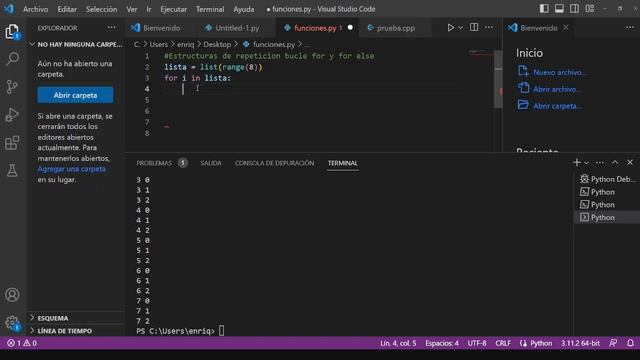This screenshot has width=640, height=360.
Task: Open the Extensions view
Action: (x=12, y=143)
